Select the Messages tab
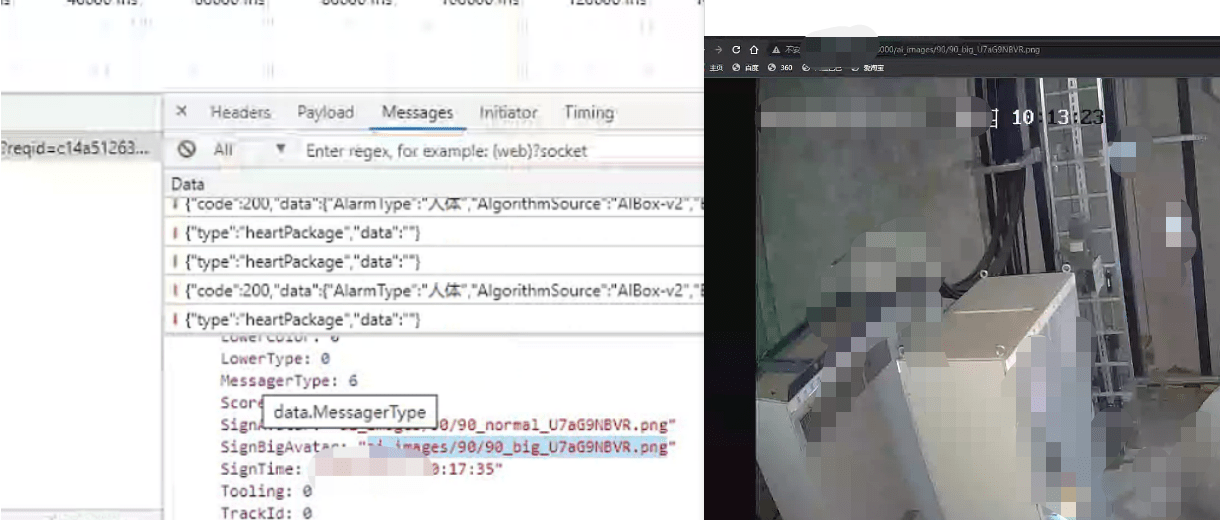 pyautogui.click(x=417, y=112)
